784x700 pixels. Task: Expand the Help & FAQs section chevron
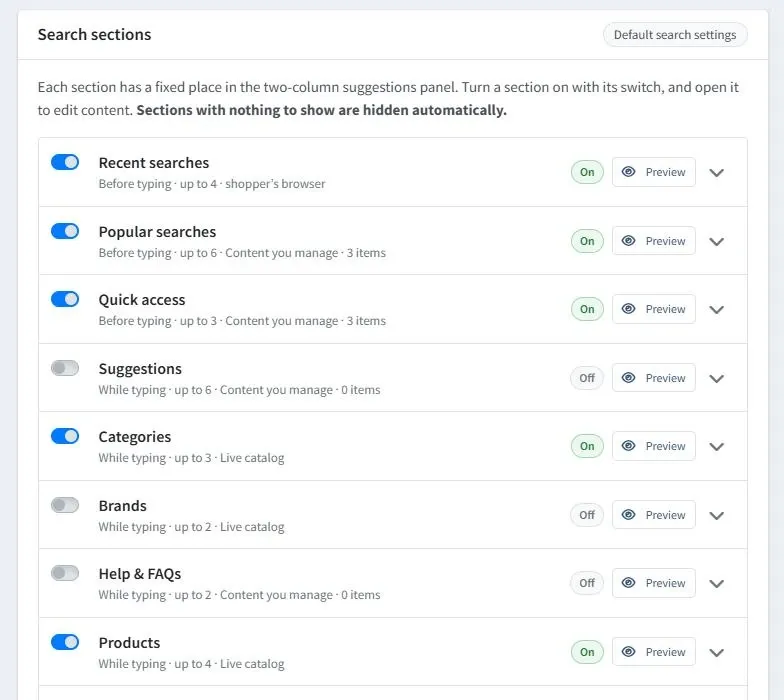coord(716,584)
